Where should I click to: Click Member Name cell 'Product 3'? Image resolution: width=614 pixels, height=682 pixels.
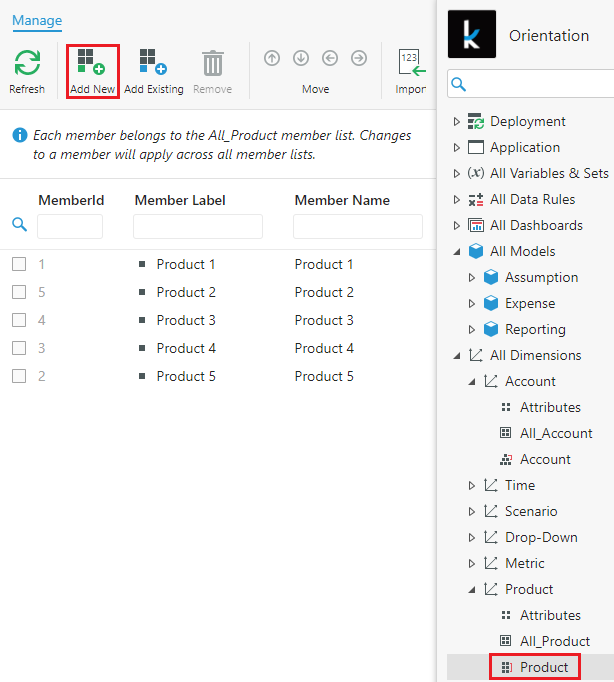point(324,320)
